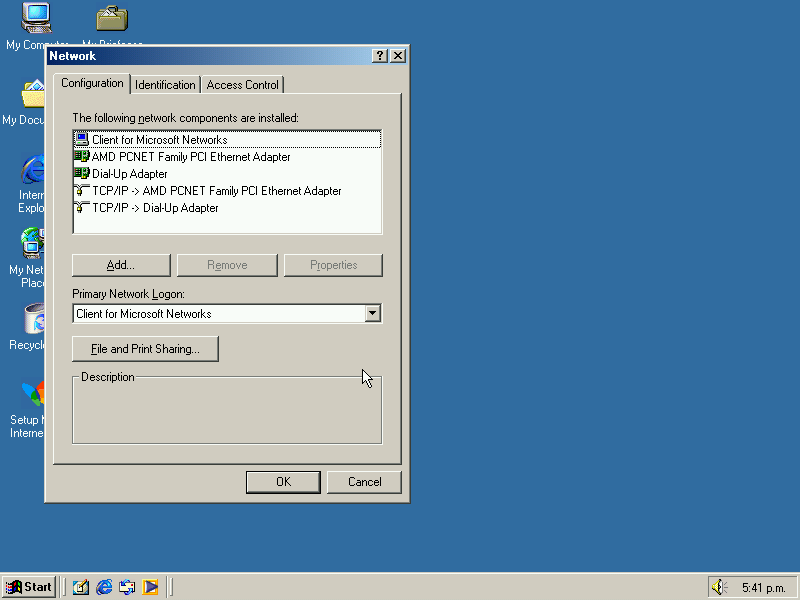800x600 pixels.
Task: Launch Outlook Express from the quick launch bar
Action: tap(127, 587)
